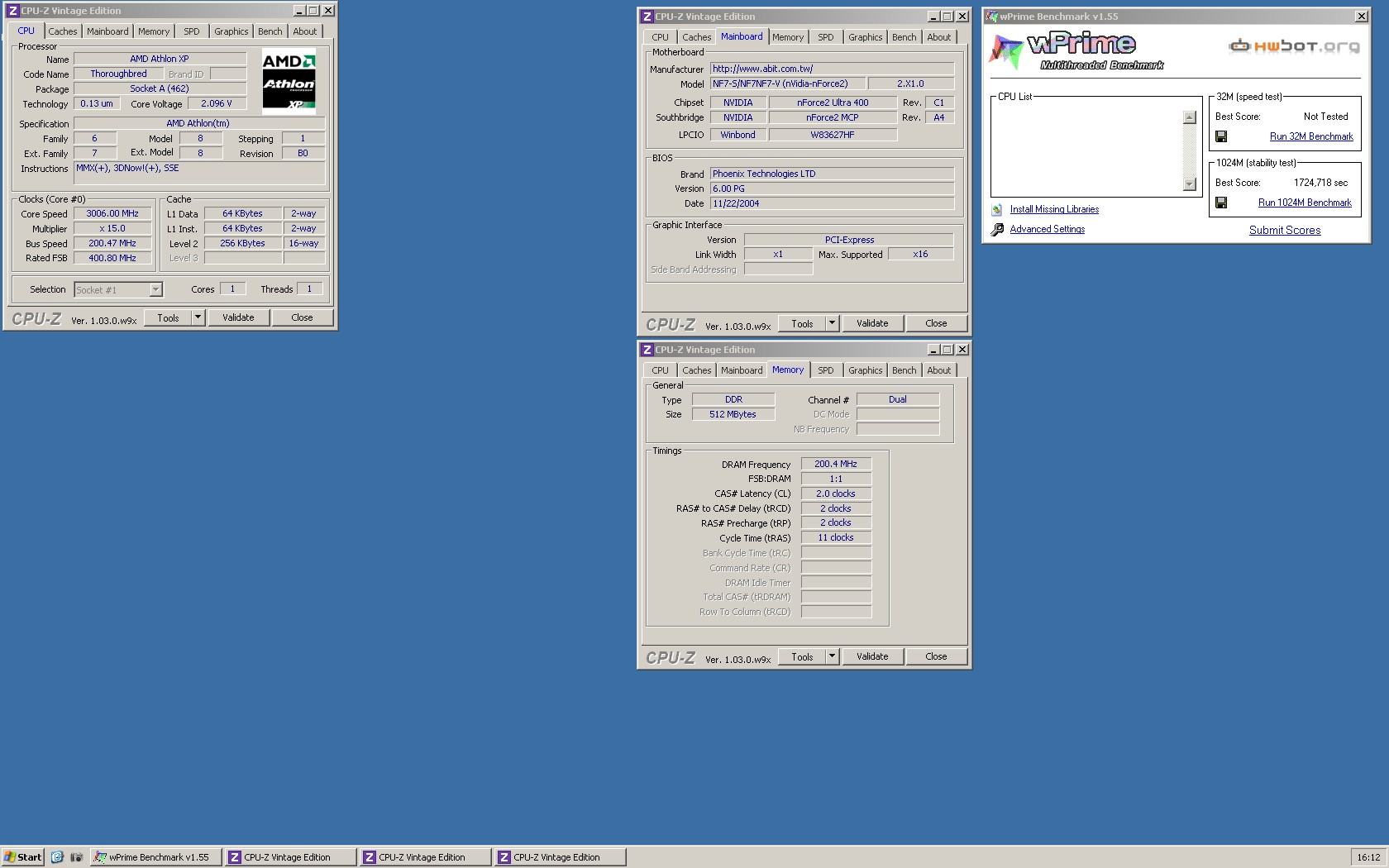Switch to CPU tab in the Memory window
The height and width of the screenshot is (868, 1389).
(x=660, y=370)
